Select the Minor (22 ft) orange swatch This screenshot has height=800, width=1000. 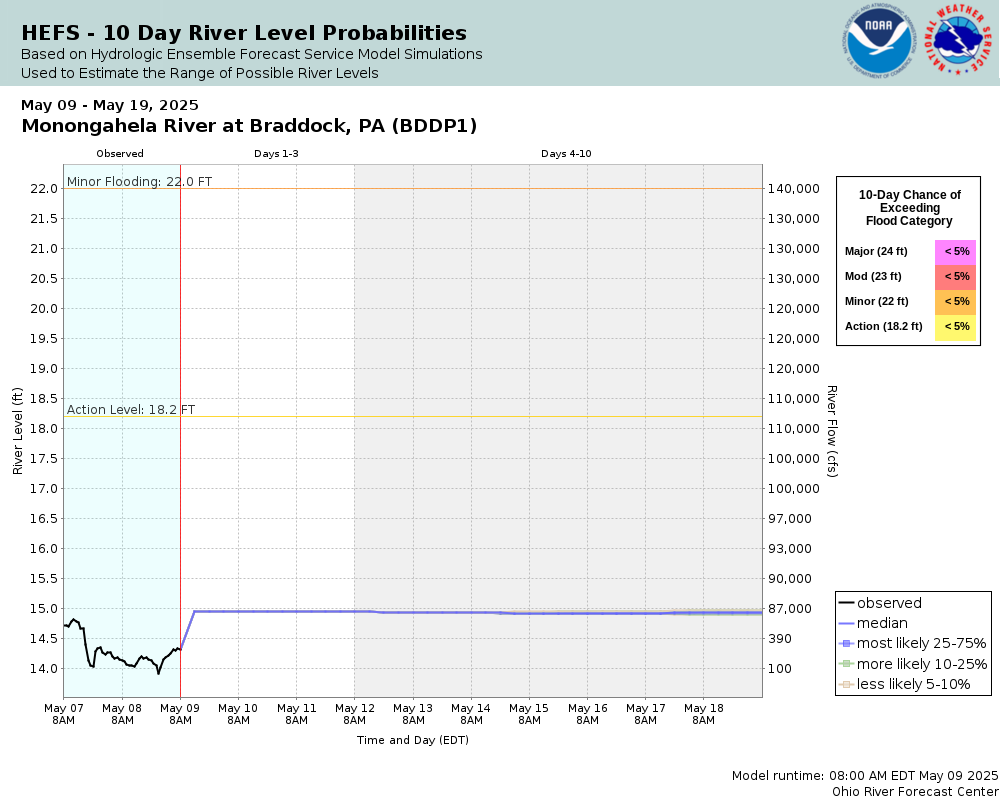tap(955, 302)
